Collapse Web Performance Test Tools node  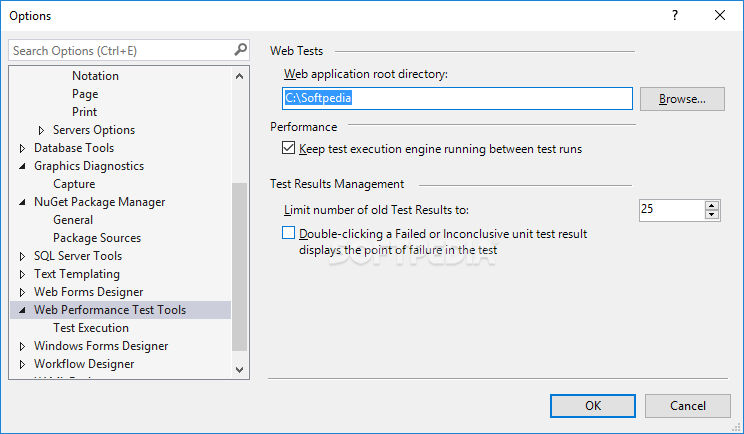[22, 310]
